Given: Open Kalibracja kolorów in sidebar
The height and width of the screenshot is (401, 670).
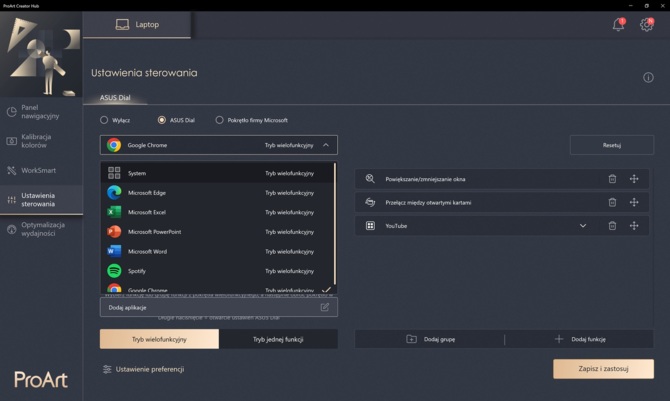Looking at the screenshot, I should (x=41, y=141).
